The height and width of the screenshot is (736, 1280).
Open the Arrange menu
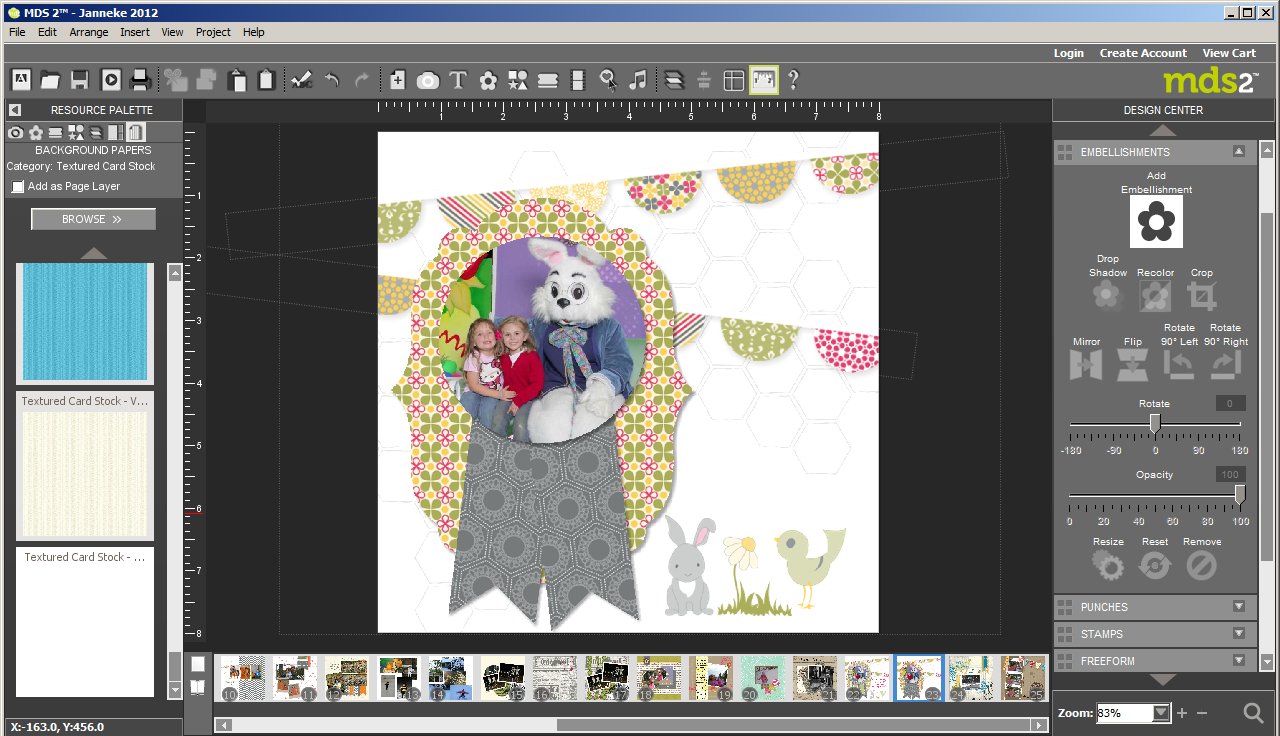(x=89, y=32)
